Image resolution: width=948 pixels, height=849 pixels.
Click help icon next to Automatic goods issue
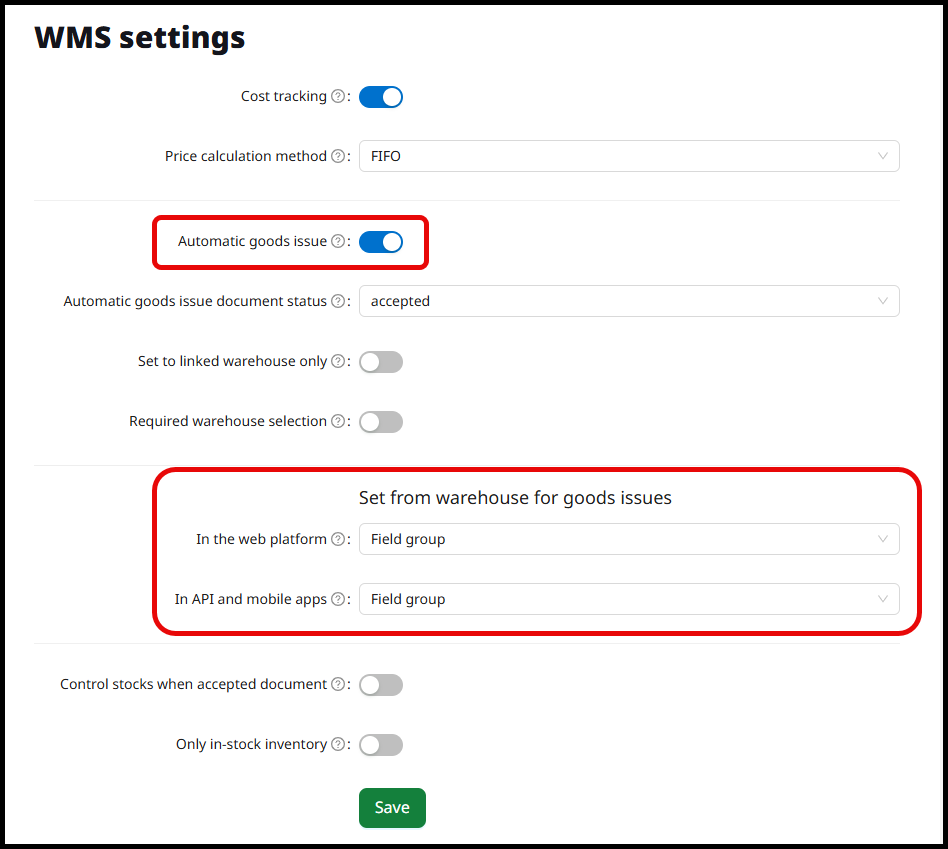[338, 242]
